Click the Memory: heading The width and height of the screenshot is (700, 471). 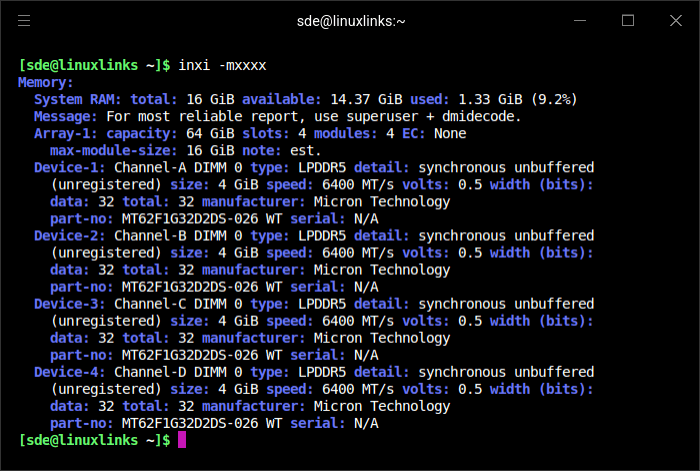click(46, 82)
